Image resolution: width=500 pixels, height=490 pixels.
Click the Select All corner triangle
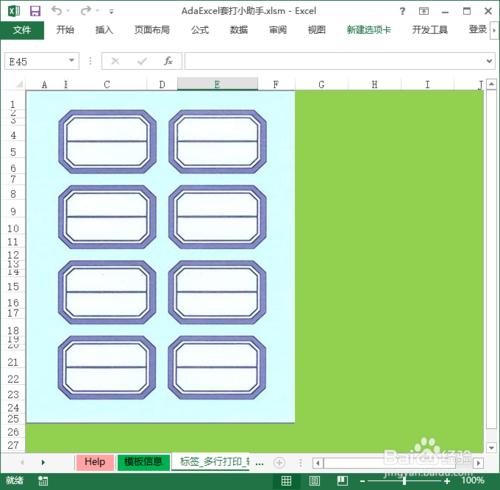(x=20, y=84)
